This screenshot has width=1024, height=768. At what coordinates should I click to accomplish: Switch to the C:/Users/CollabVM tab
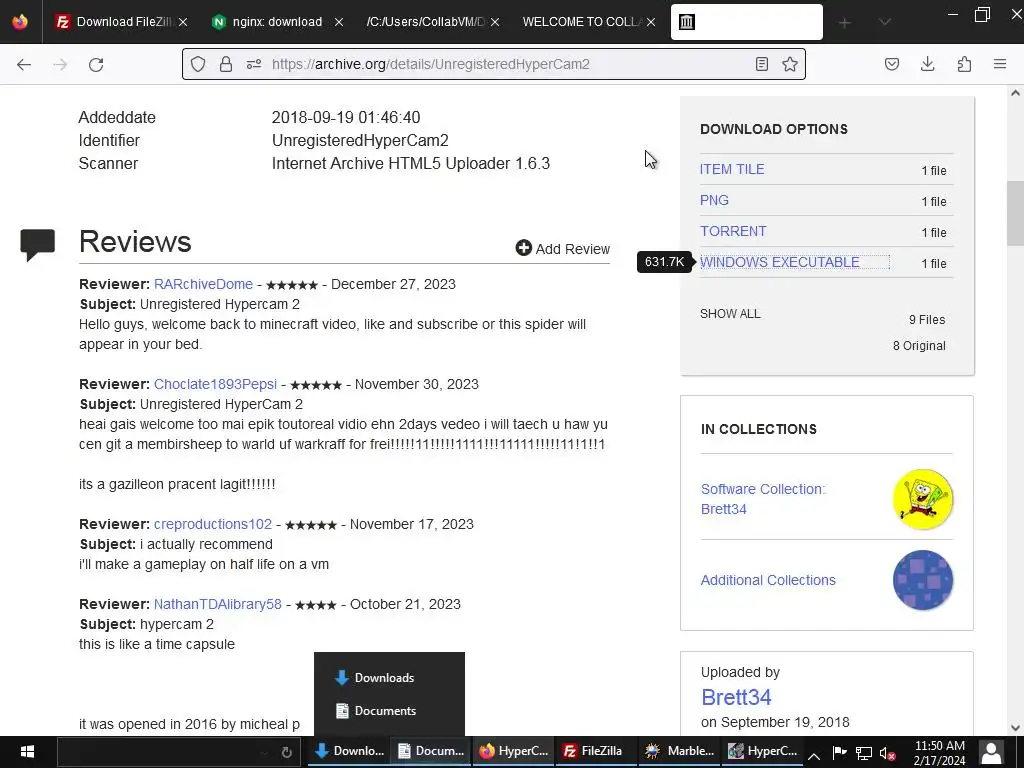[426, 22]
